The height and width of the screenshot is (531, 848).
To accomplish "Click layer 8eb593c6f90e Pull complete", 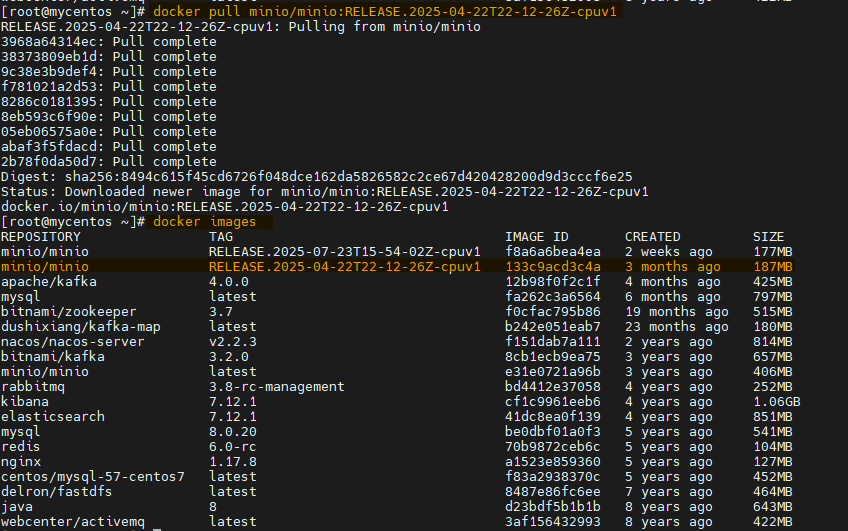I will coord(109,117).
